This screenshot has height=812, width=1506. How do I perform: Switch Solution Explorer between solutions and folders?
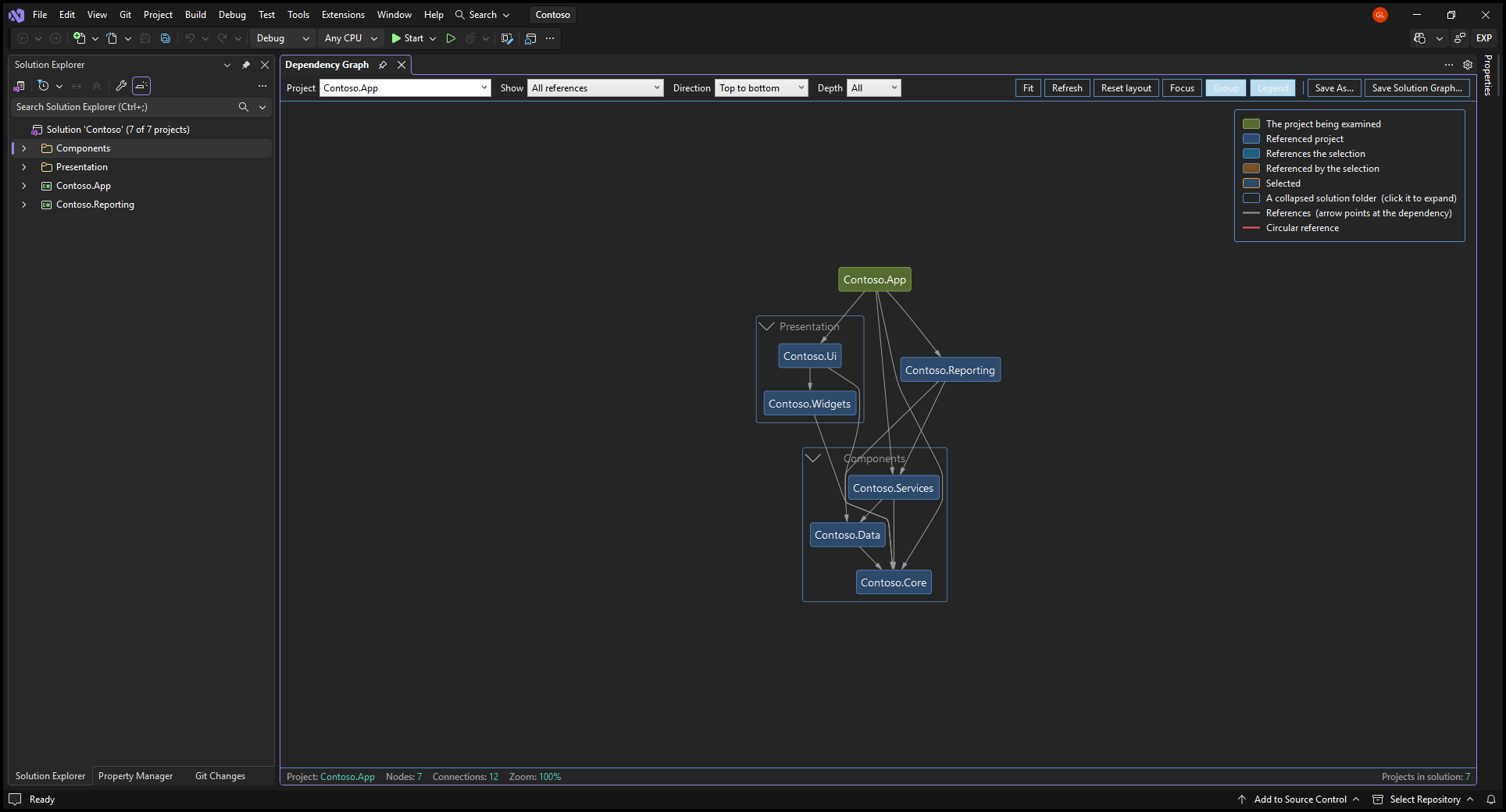pyautogui.click(x=20, y=86)
